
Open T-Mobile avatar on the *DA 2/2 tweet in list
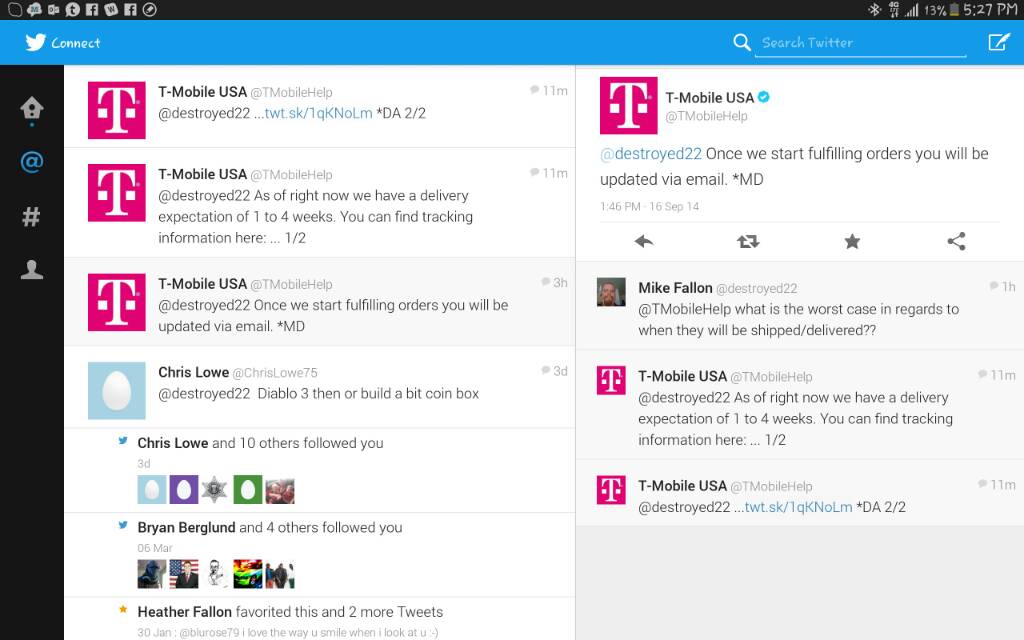tap(116, 110)
